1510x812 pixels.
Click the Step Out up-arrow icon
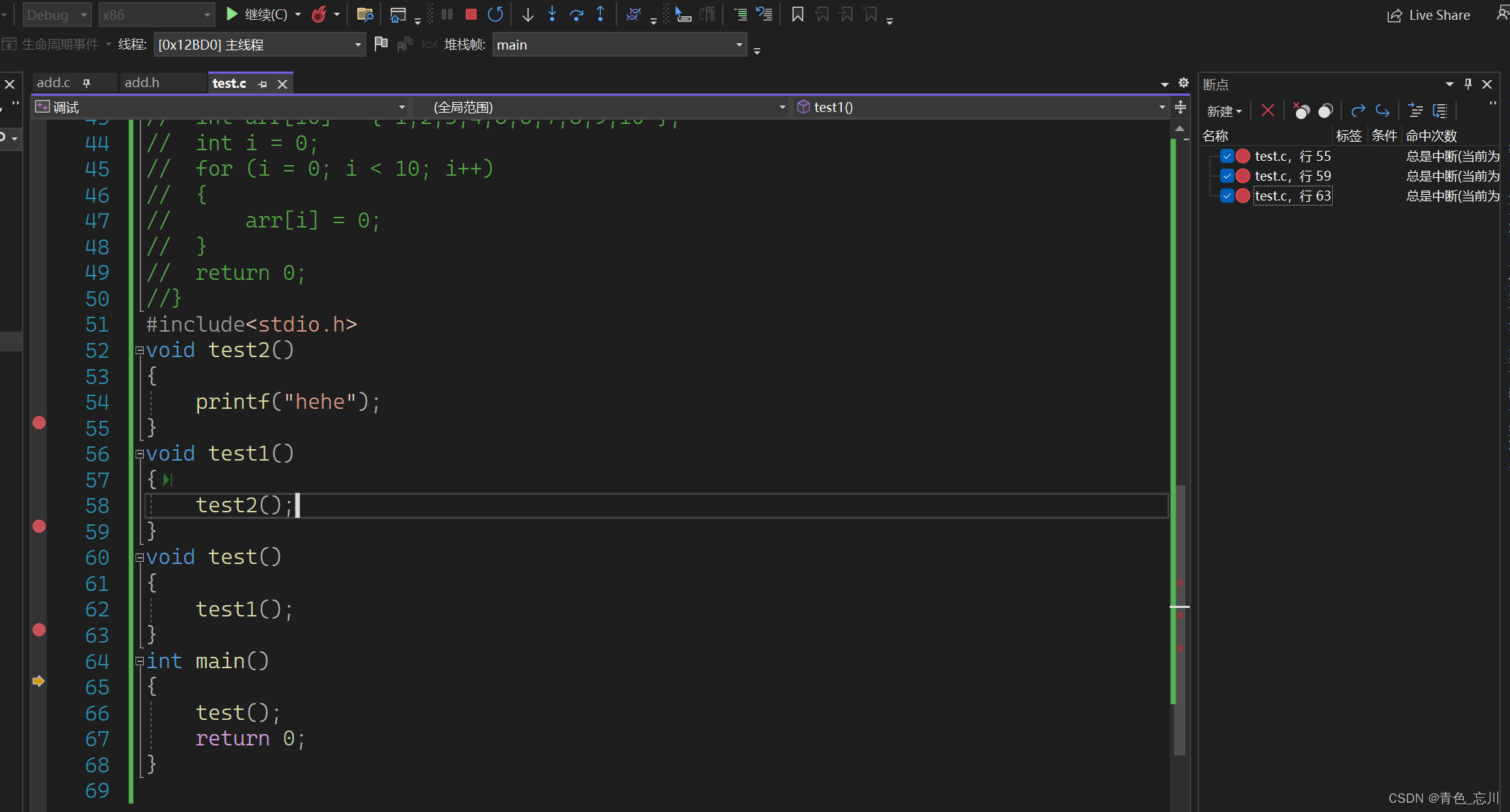tap(600, 14)
